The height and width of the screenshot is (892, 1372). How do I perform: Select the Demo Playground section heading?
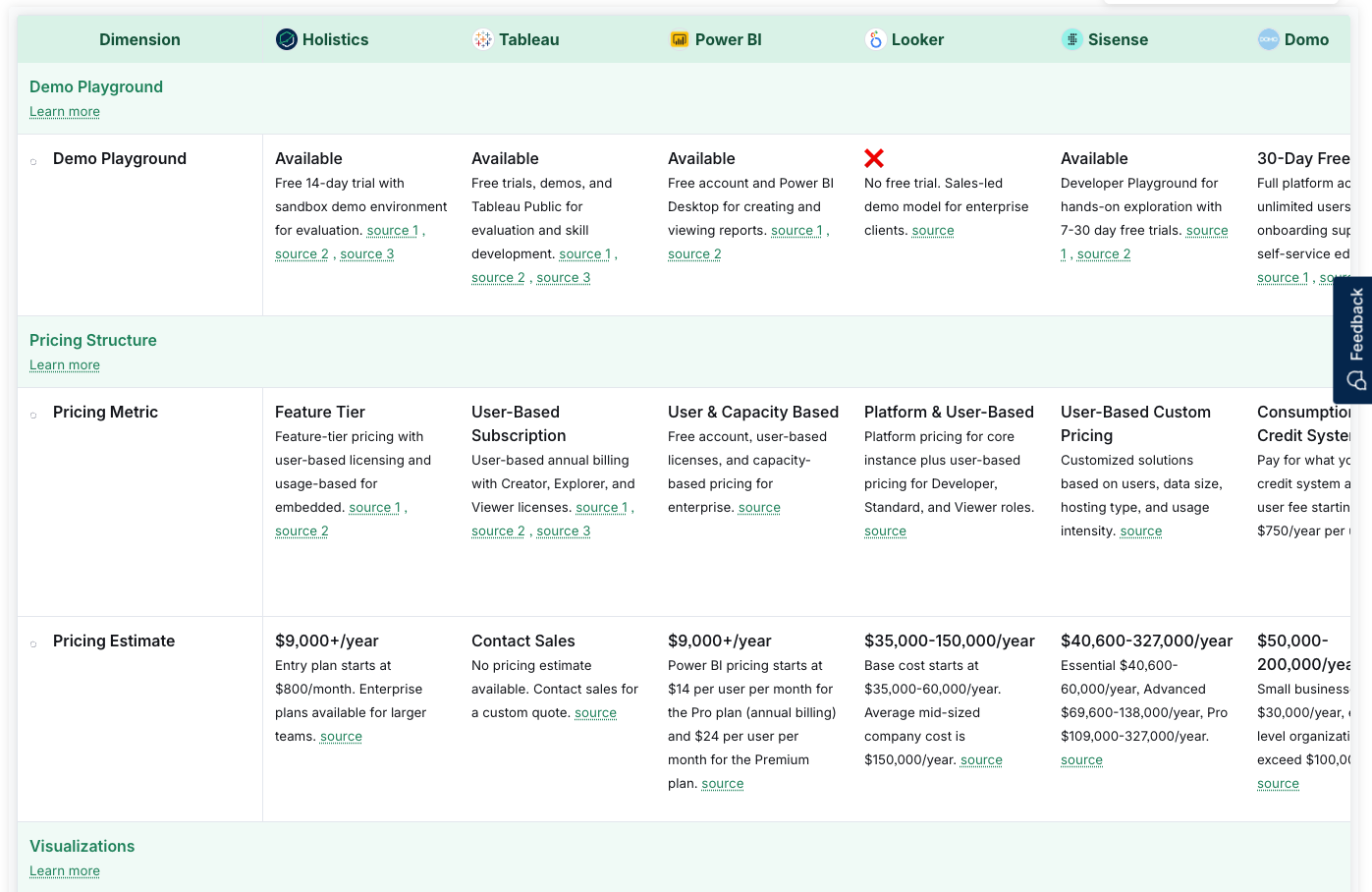click(96, 86)
